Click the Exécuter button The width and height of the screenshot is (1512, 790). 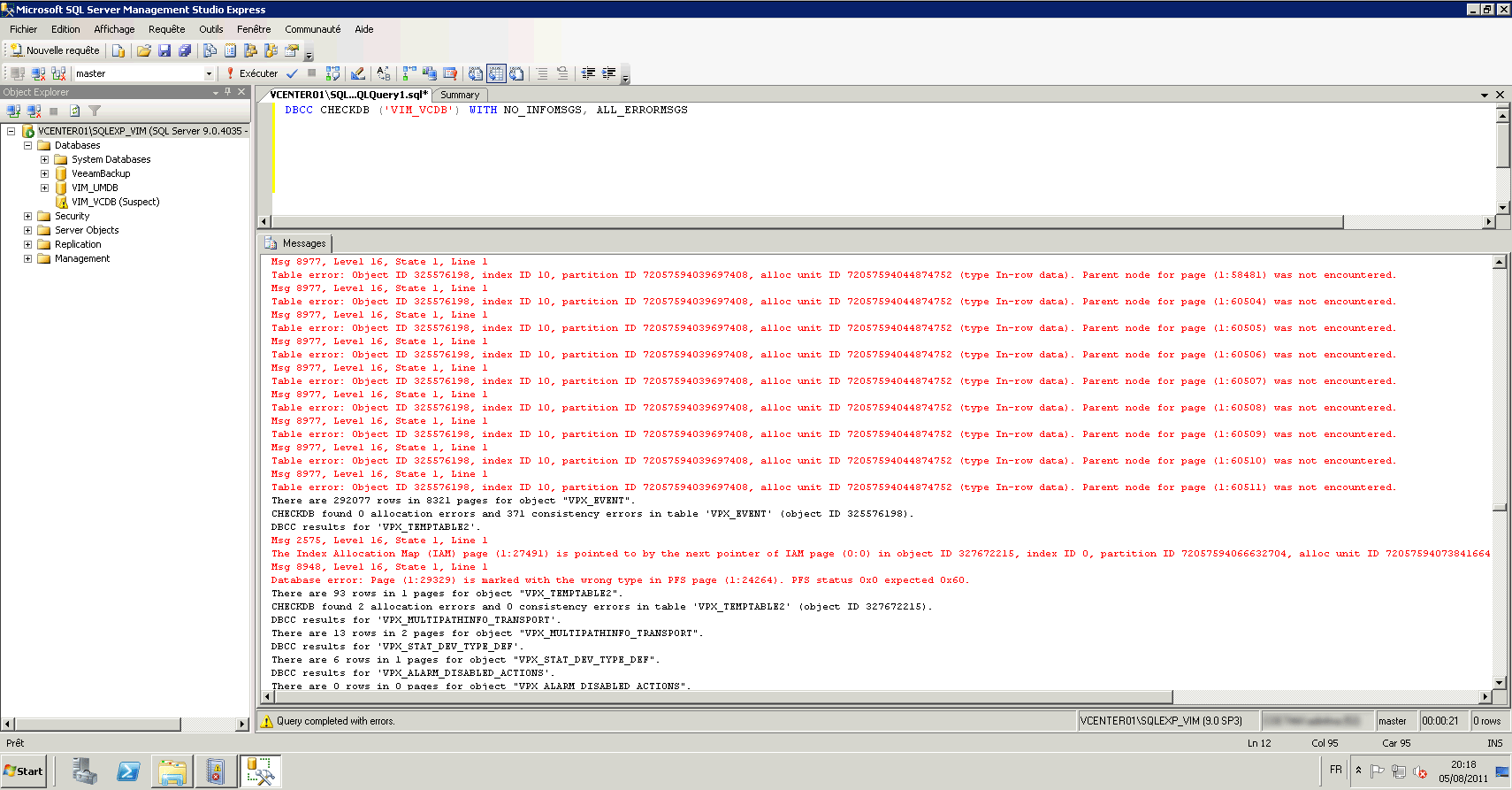pos(252,73)
